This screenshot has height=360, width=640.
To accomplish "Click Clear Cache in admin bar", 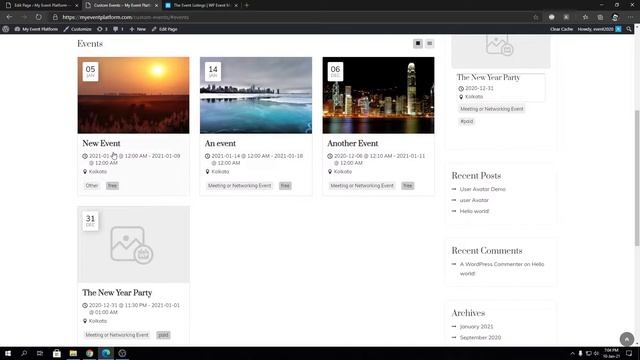I will (x=561, y=29).
